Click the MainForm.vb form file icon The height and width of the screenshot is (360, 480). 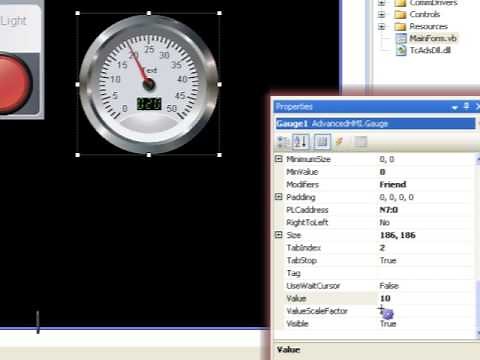(x=401, y=38)
